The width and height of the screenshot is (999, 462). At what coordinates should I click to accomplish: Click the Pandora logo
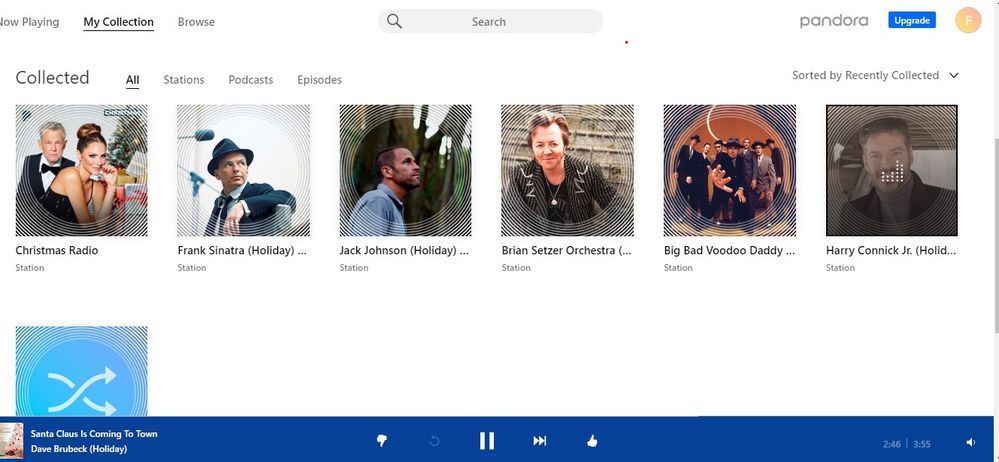point(833,21)
